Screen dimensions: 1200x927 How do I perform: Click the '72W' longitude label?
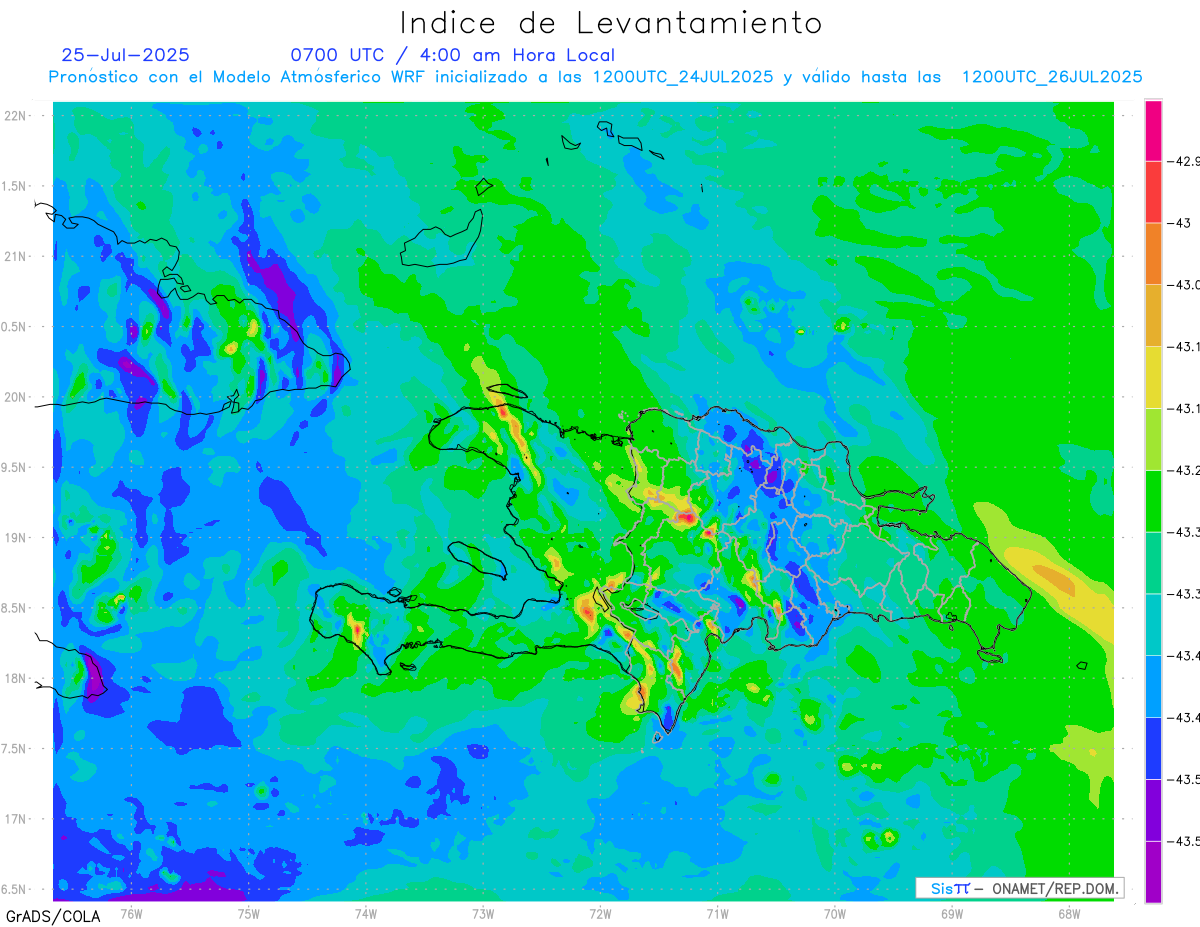(600, 913)
